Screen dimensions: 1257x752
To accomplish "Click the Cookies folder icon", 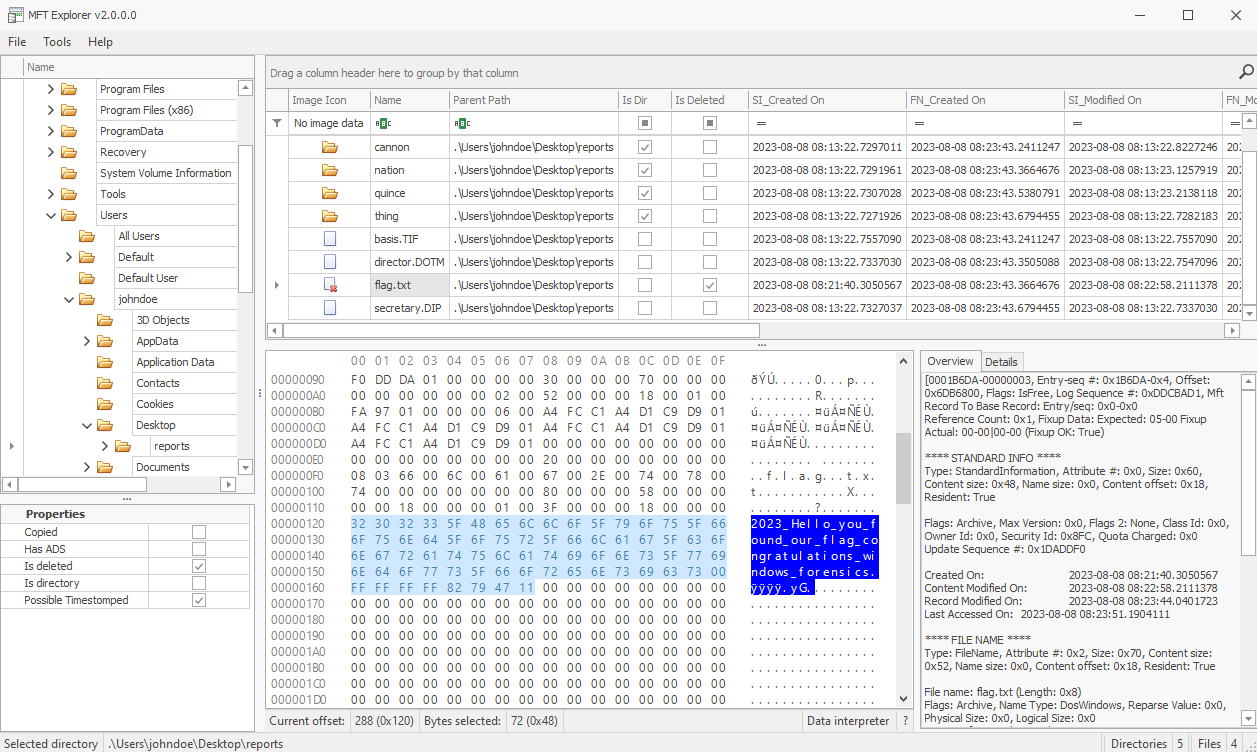I will pyautogui.click(x=105, y=404).
